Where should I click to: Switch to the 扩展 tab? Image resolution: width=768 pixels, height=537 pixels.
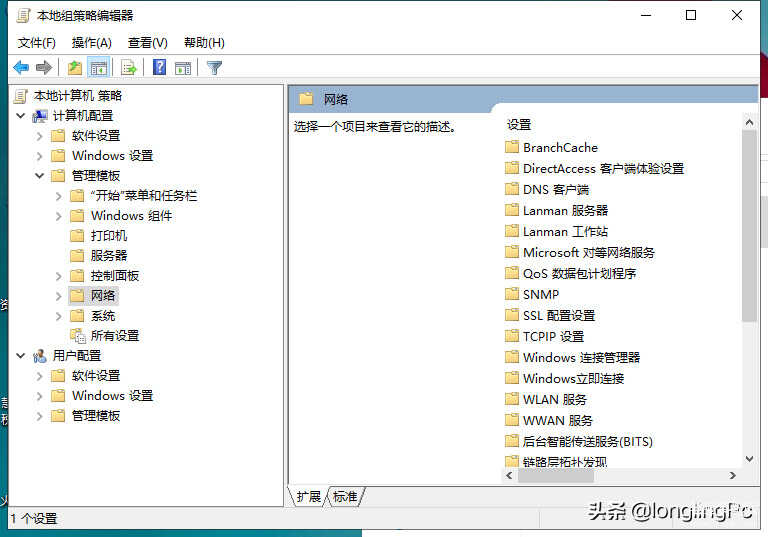(x=309, y=497)
